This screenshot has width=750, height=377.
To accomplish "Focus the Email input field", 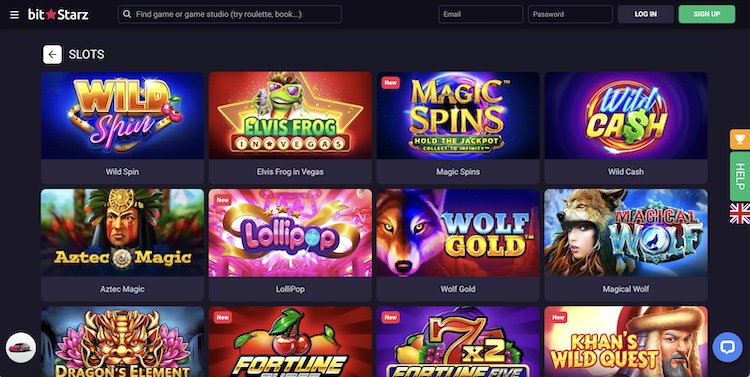I will coord(481,14).
